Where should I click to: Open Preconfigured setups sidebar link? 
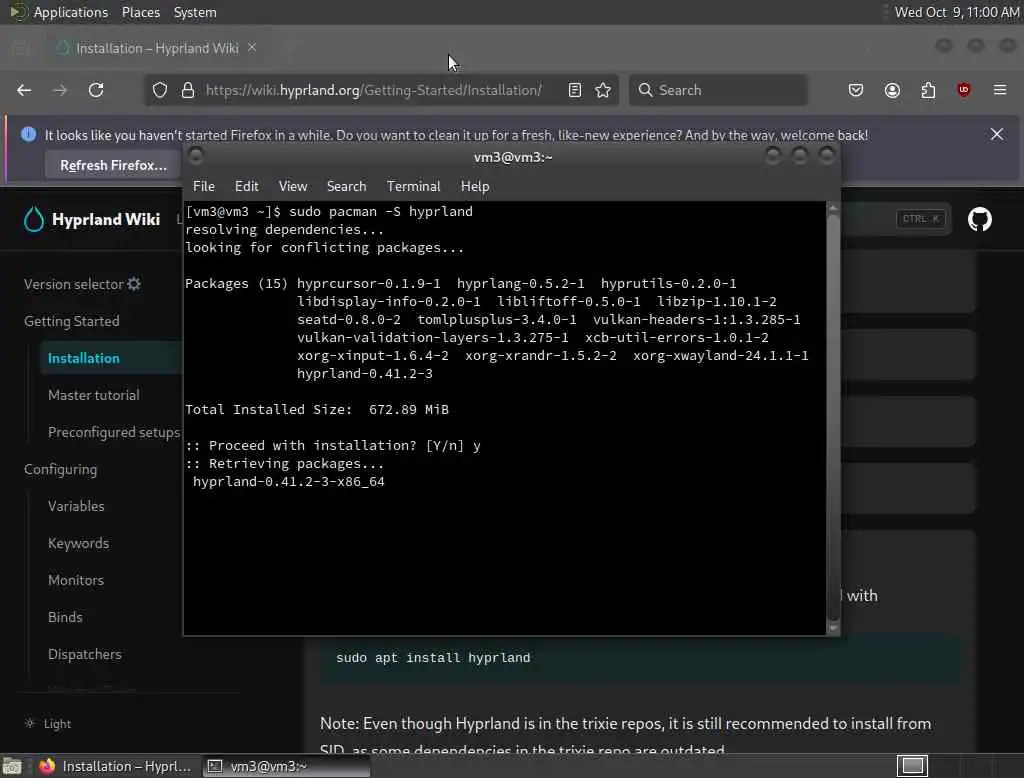click(114, 432)
